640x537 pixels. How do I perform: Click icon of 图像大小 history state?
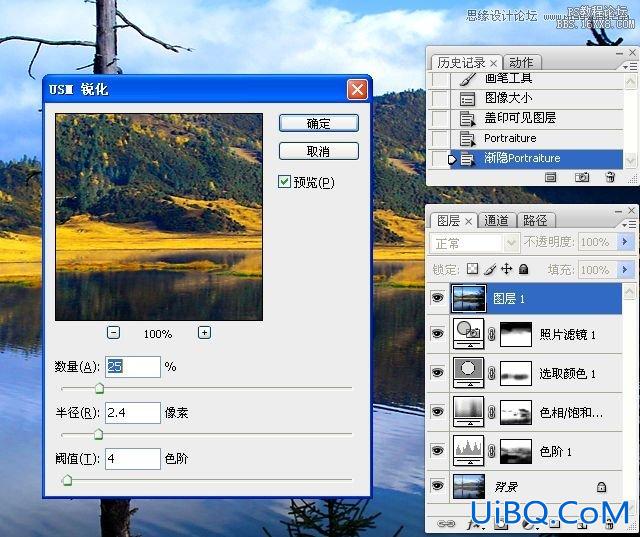467,99
